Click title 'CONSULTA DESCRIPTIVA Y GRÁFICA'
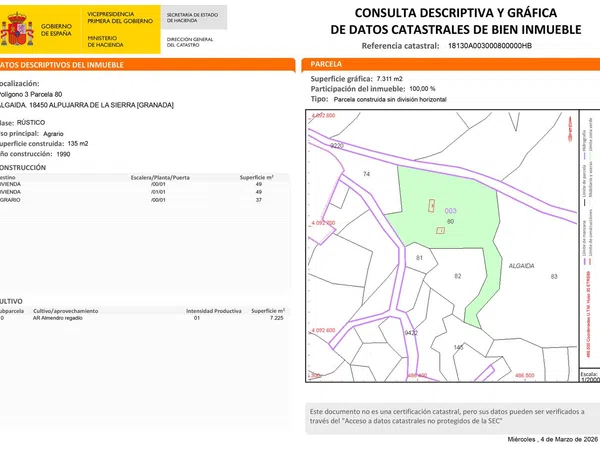Image resolution: width=600 pixels, height=450 pixels. click(456, 13)
